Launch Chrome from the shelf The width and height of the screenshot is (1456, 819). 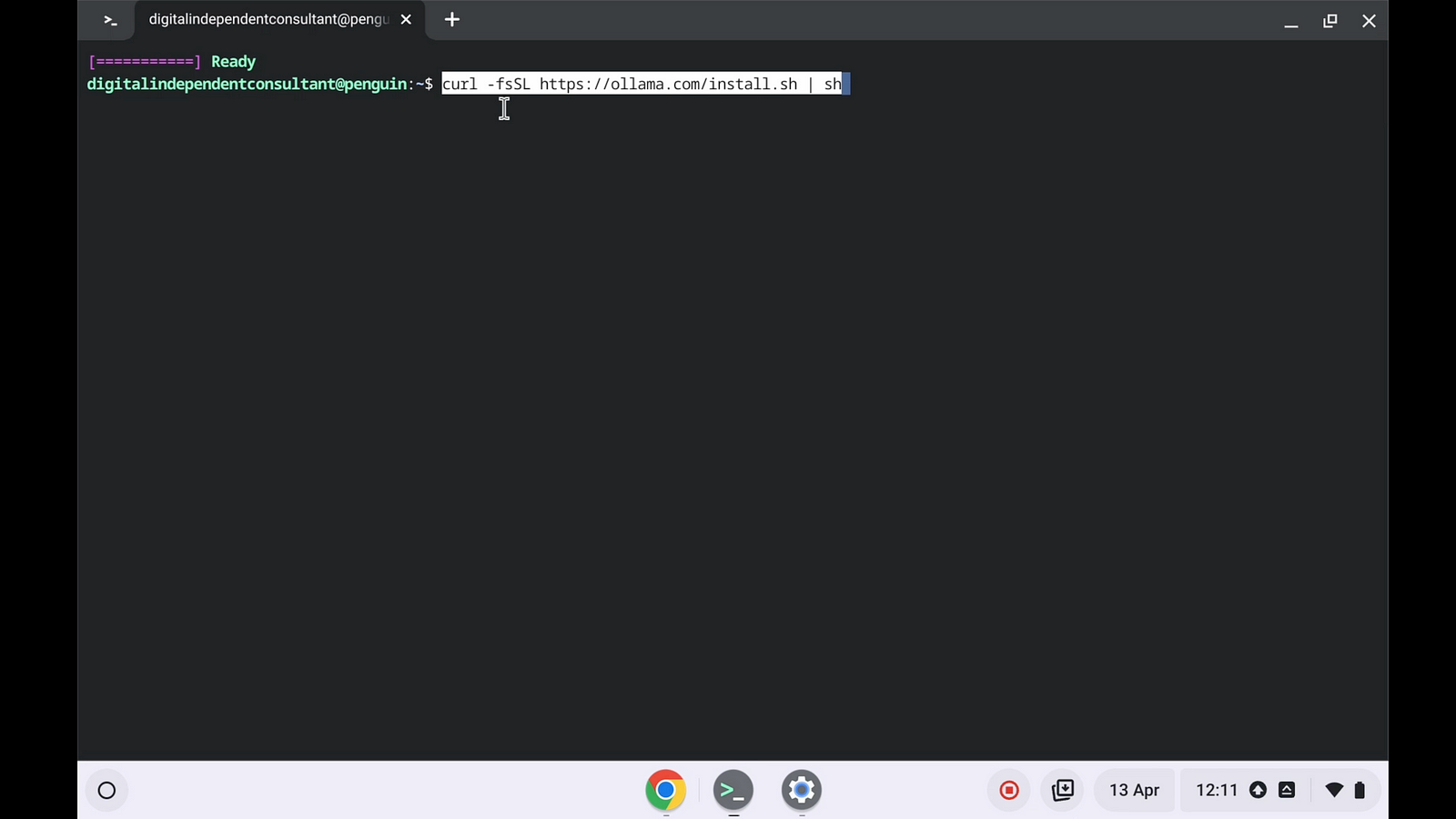tap(665, 790)
